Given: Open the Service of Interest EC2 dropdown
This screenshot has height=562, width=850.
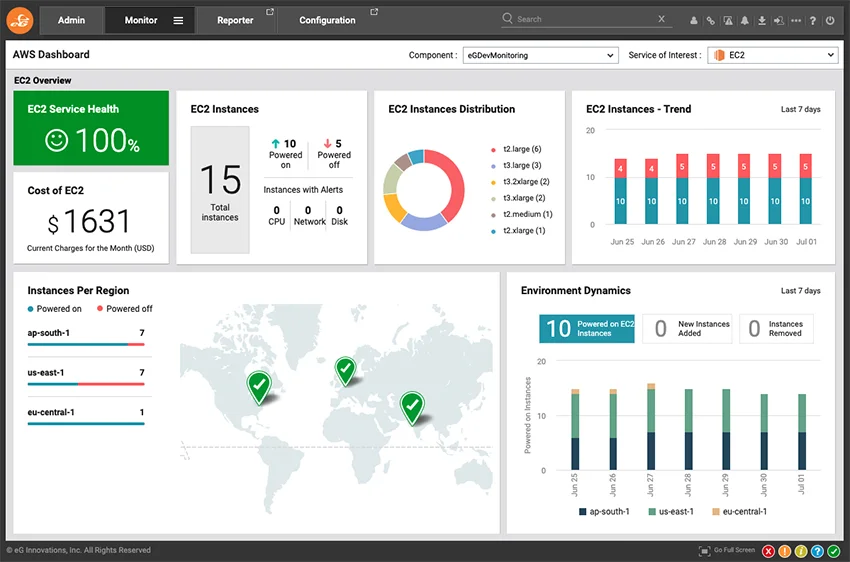Looking at the screenshot, I should point(773,55).
